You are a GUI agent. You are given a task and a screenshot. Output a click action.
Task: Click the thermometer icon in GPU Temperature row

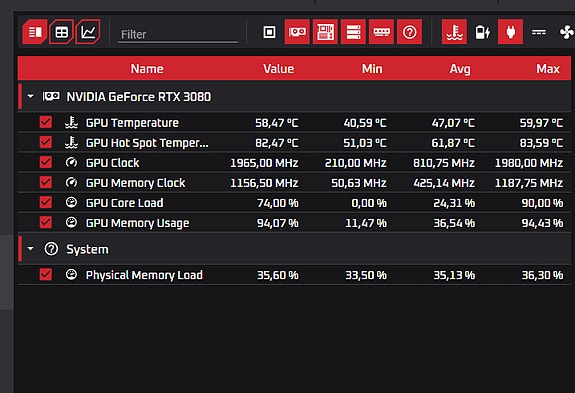tap(71, 122)
